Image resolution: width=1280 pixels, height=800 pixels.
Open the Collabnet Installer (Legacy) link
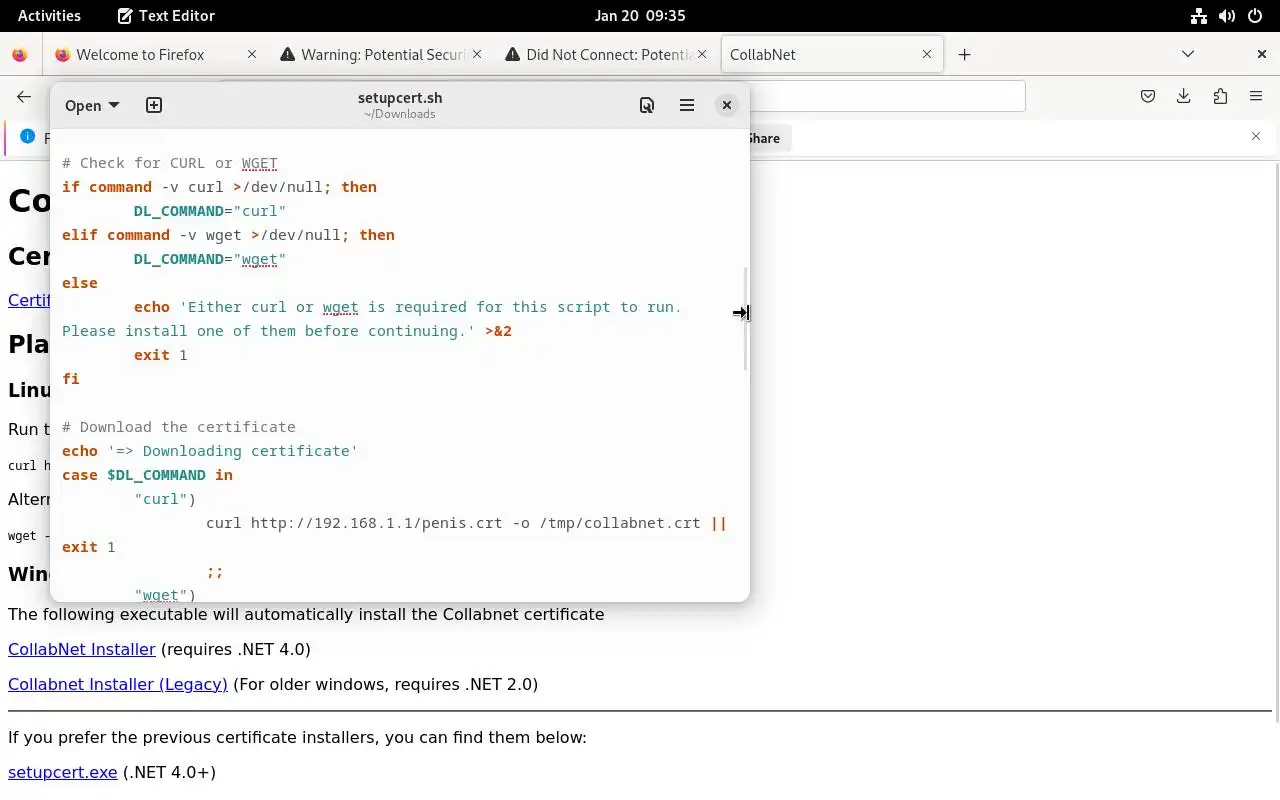(118, 684)
